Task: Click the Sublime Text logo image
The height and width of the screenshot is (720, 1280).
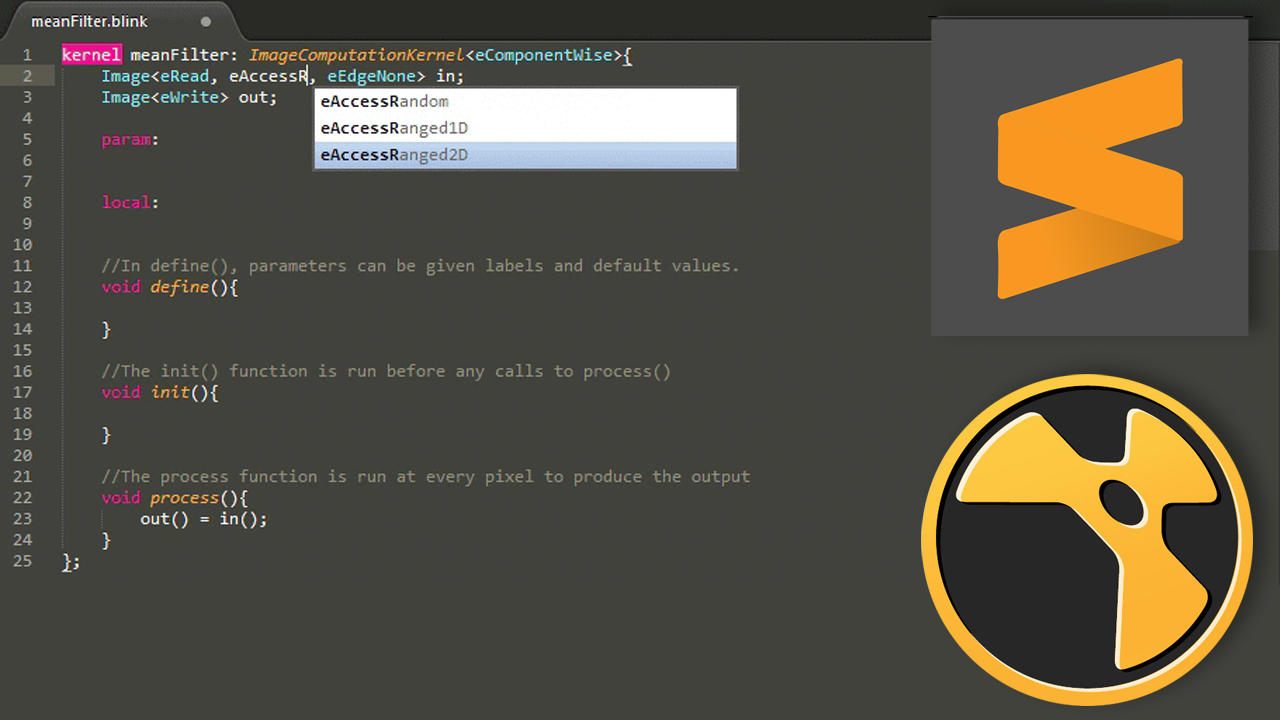Action: [x=1090, y=178]
